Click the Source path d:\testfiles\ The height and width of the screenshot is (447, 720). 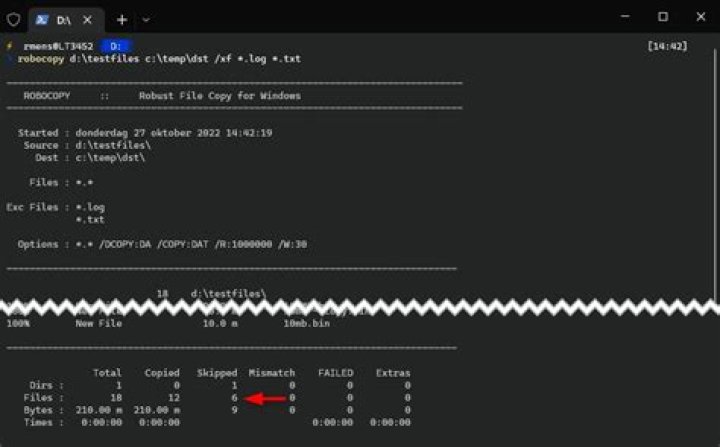tap(113, 145)
